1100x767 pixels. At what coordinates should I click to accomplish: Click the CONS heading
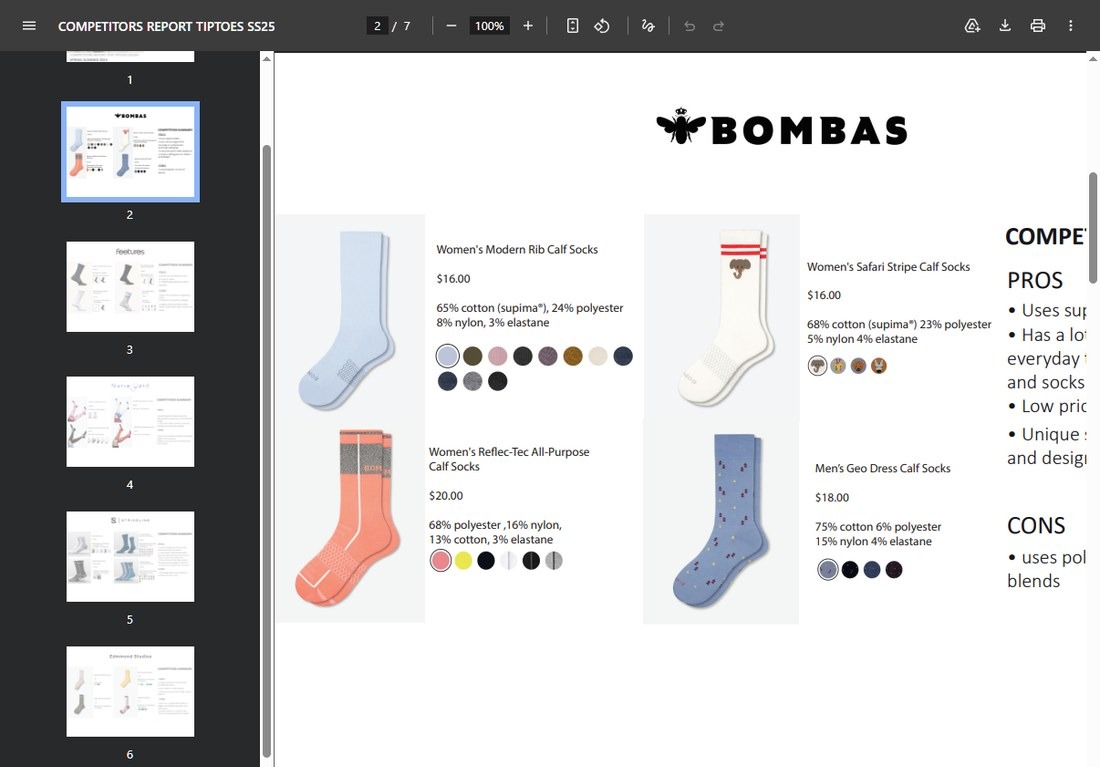click(1036, 526)
